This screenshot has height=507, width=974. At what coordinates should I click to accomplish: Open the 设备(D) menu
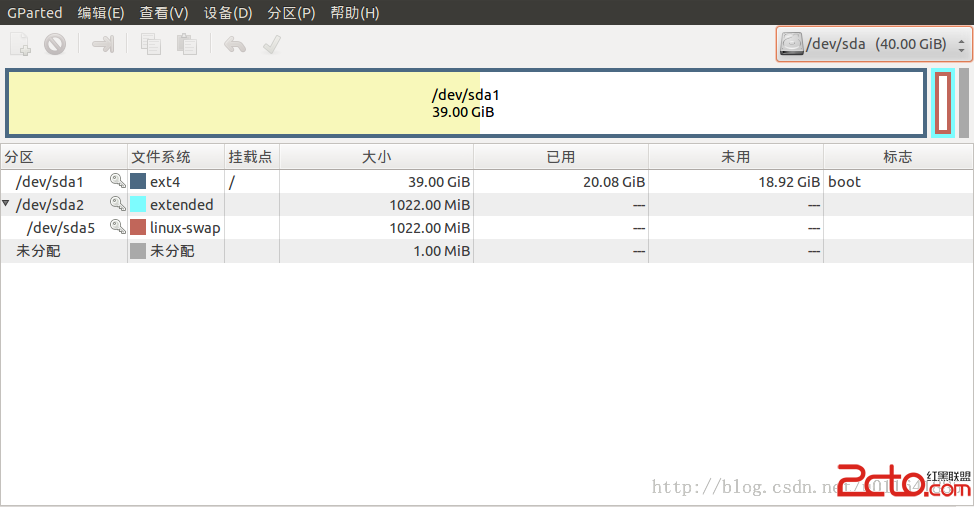coord(228,12)
